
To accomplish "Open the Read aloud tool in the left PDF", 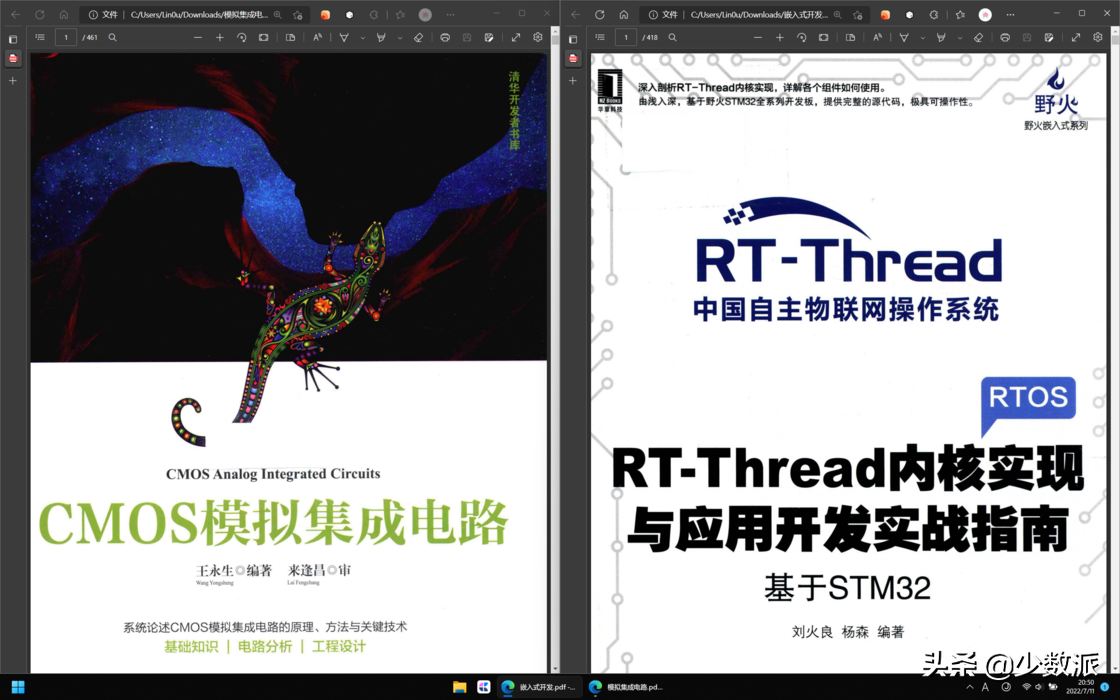I will (x=316, y=37).
